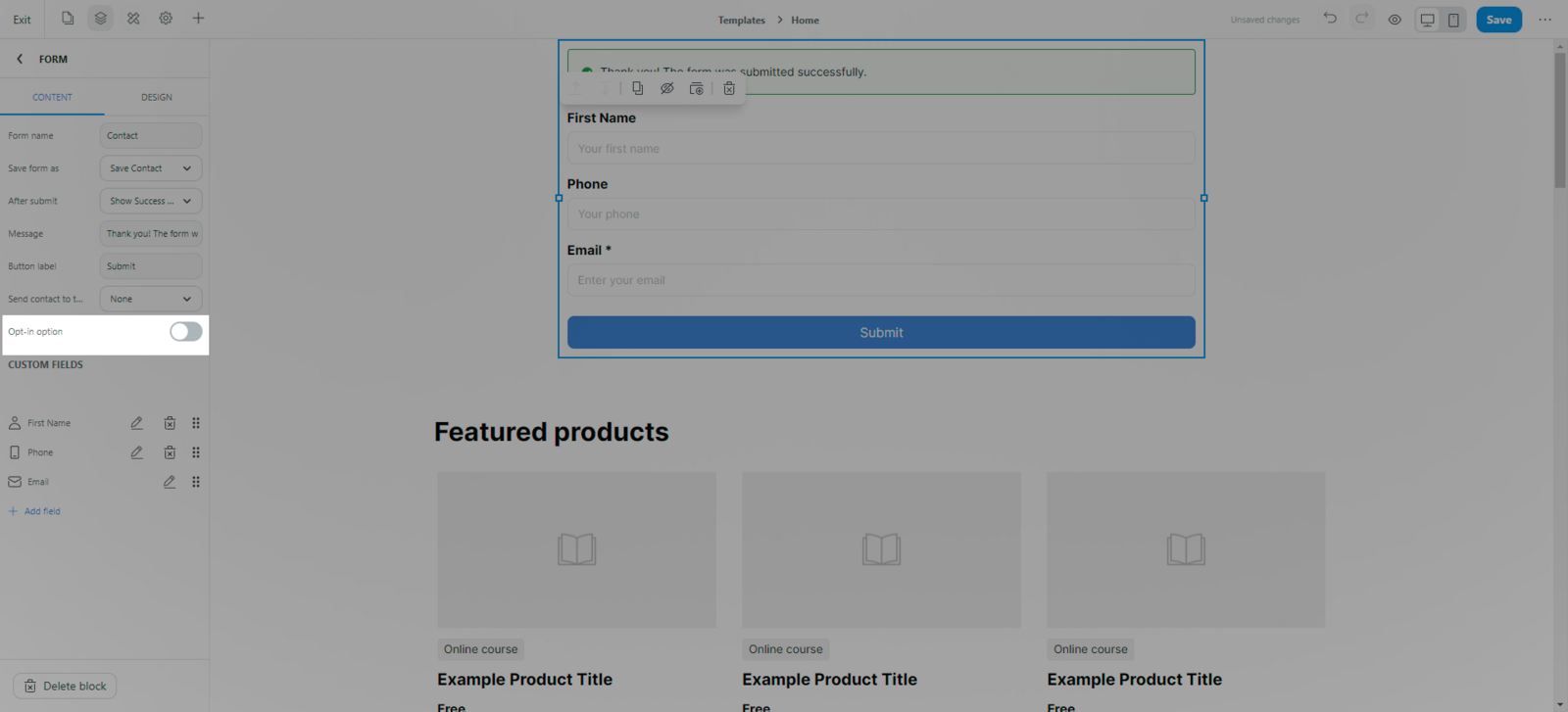Delete the Phone custom field
The height and width of the screenshot is (712, 1568).
(170, 452)
